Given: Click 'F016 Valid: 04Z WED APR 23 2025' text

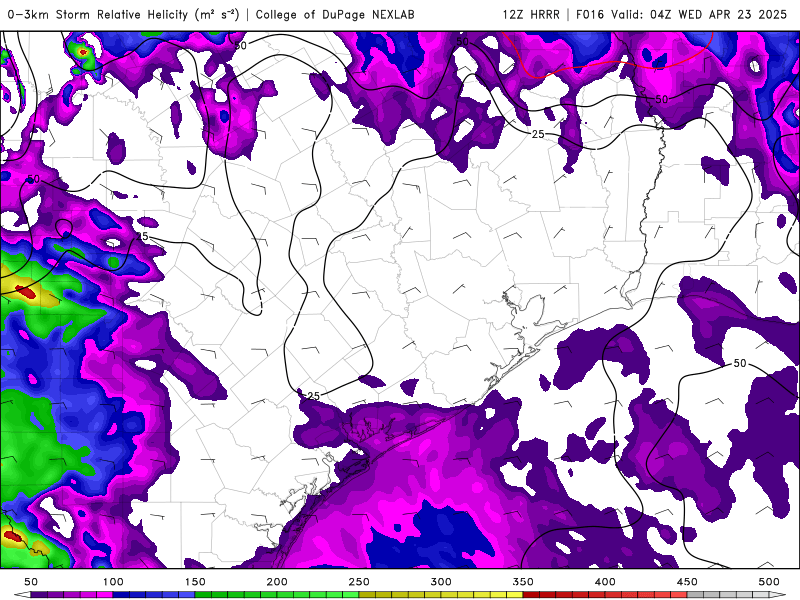Looking at the screenshot, I should click(682, 14).
